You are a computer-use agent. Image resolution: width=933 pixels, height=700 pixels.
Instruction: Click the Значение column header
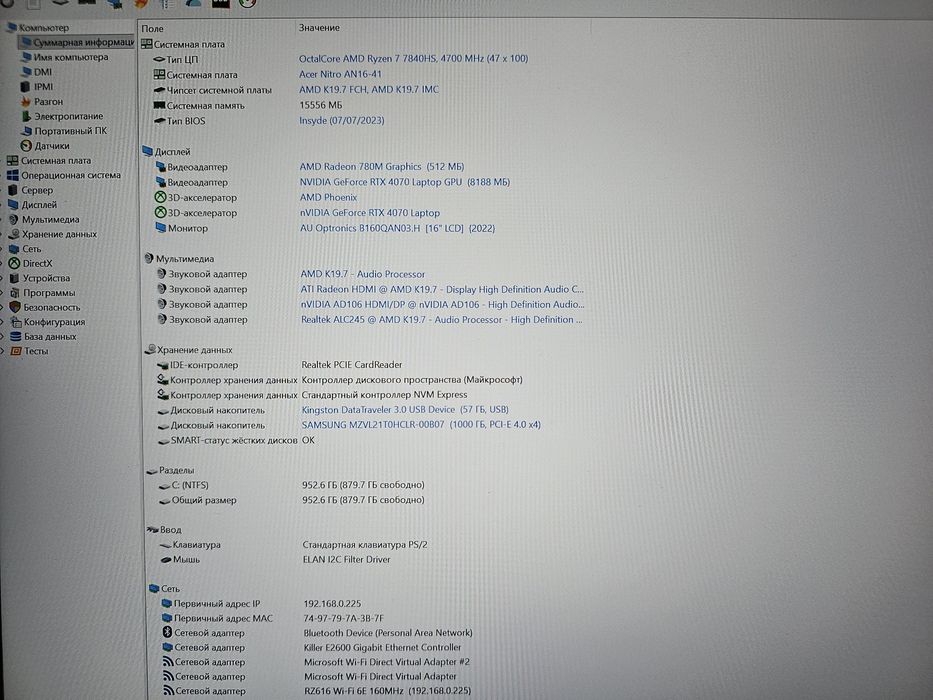(319, 28)
